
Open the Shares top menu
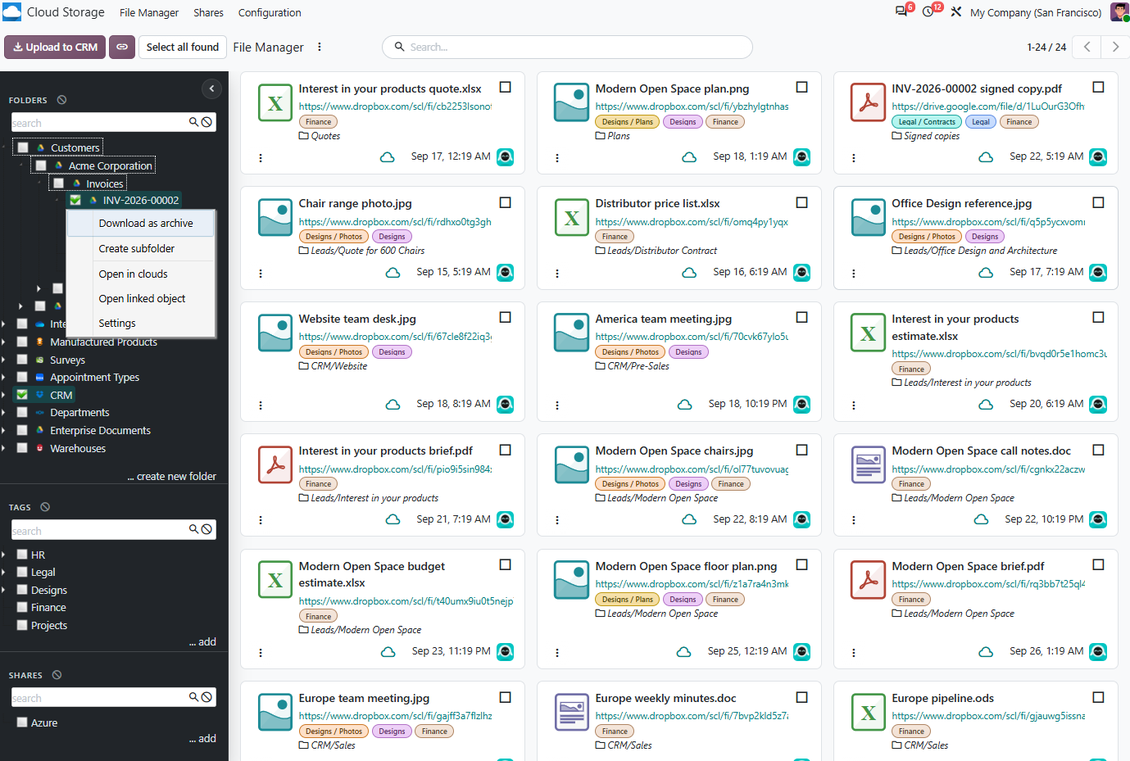click(x=208, y=12)
